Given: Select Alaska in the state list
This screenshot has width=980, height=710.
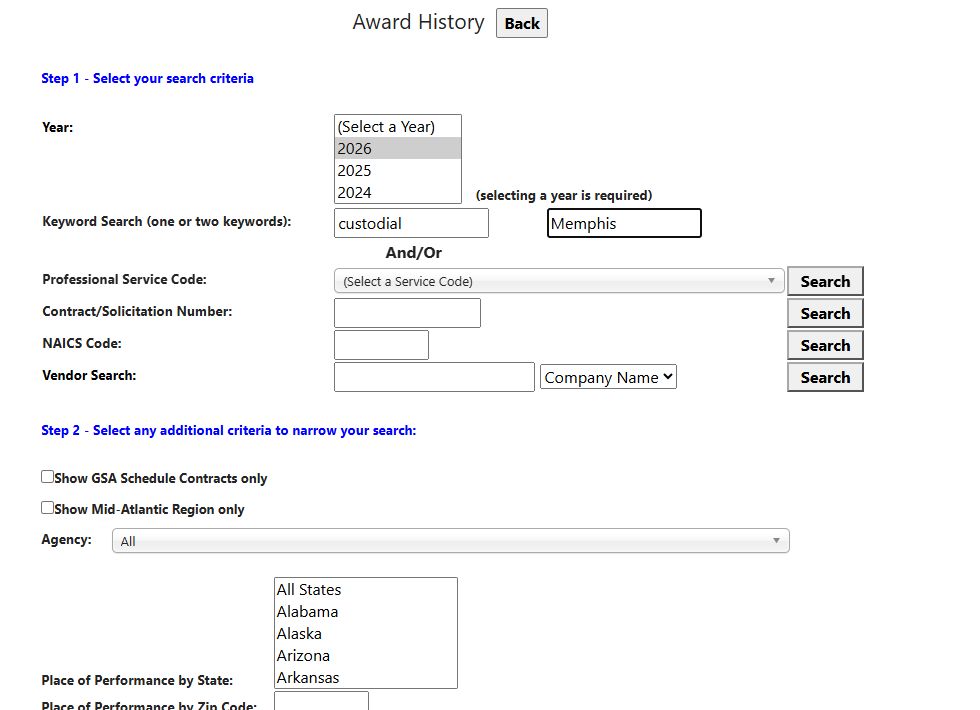Looking at the screenshot, I should [366, 633].
